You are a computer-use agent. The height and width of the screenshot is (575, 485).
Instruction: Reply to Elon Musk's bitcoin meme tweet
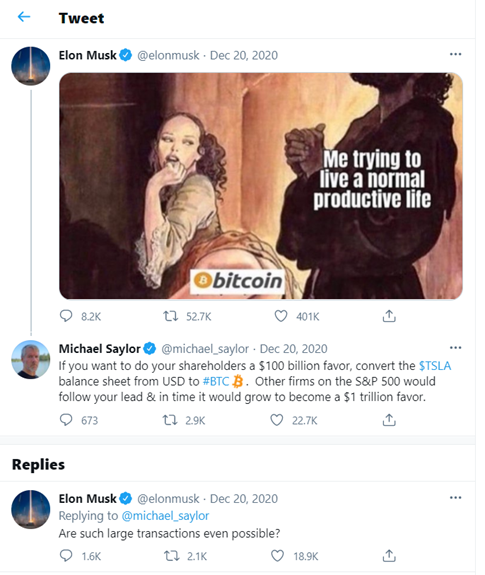(66, 316)
